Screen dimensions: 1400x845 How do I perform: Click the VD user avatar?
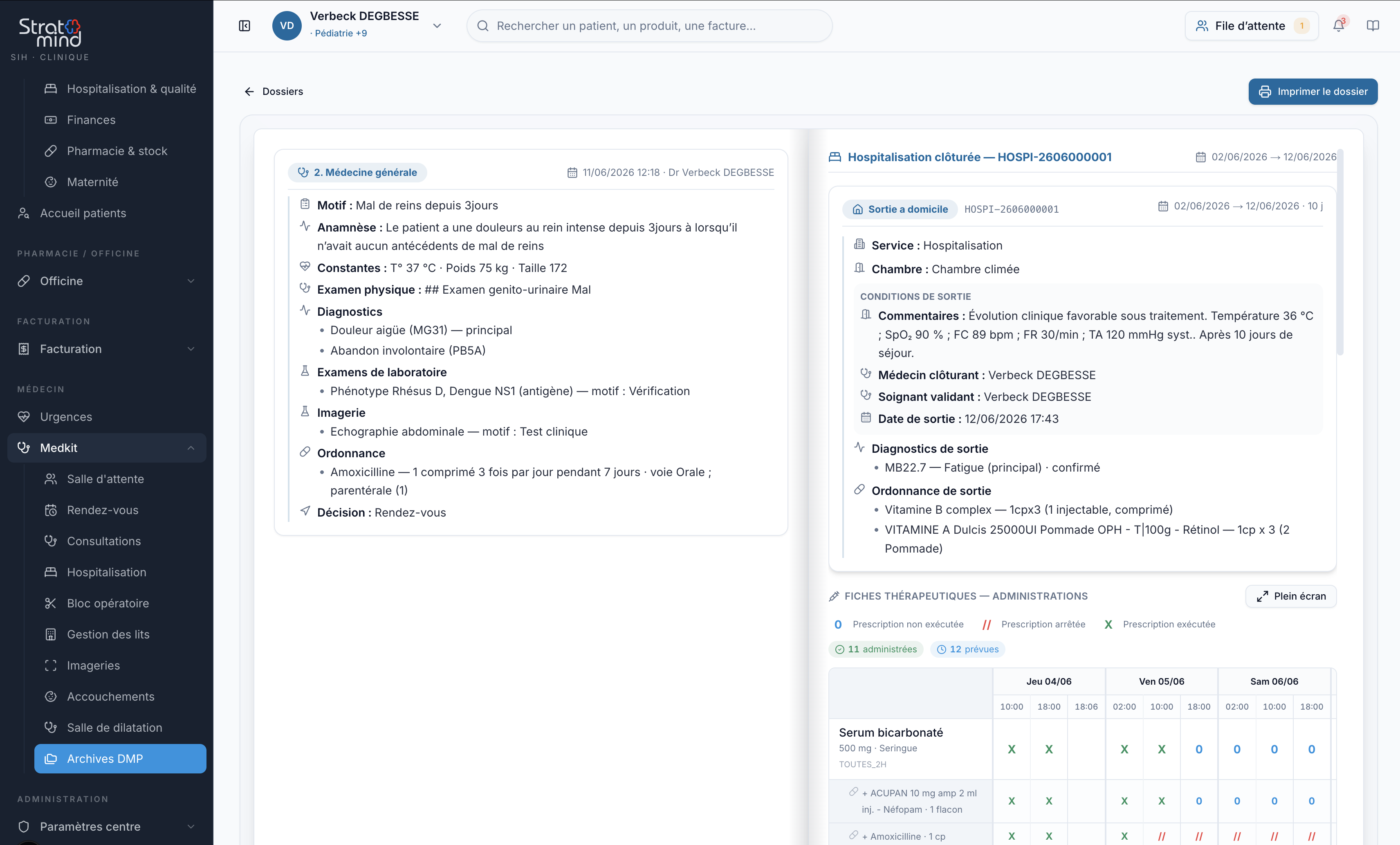[286, 26]
